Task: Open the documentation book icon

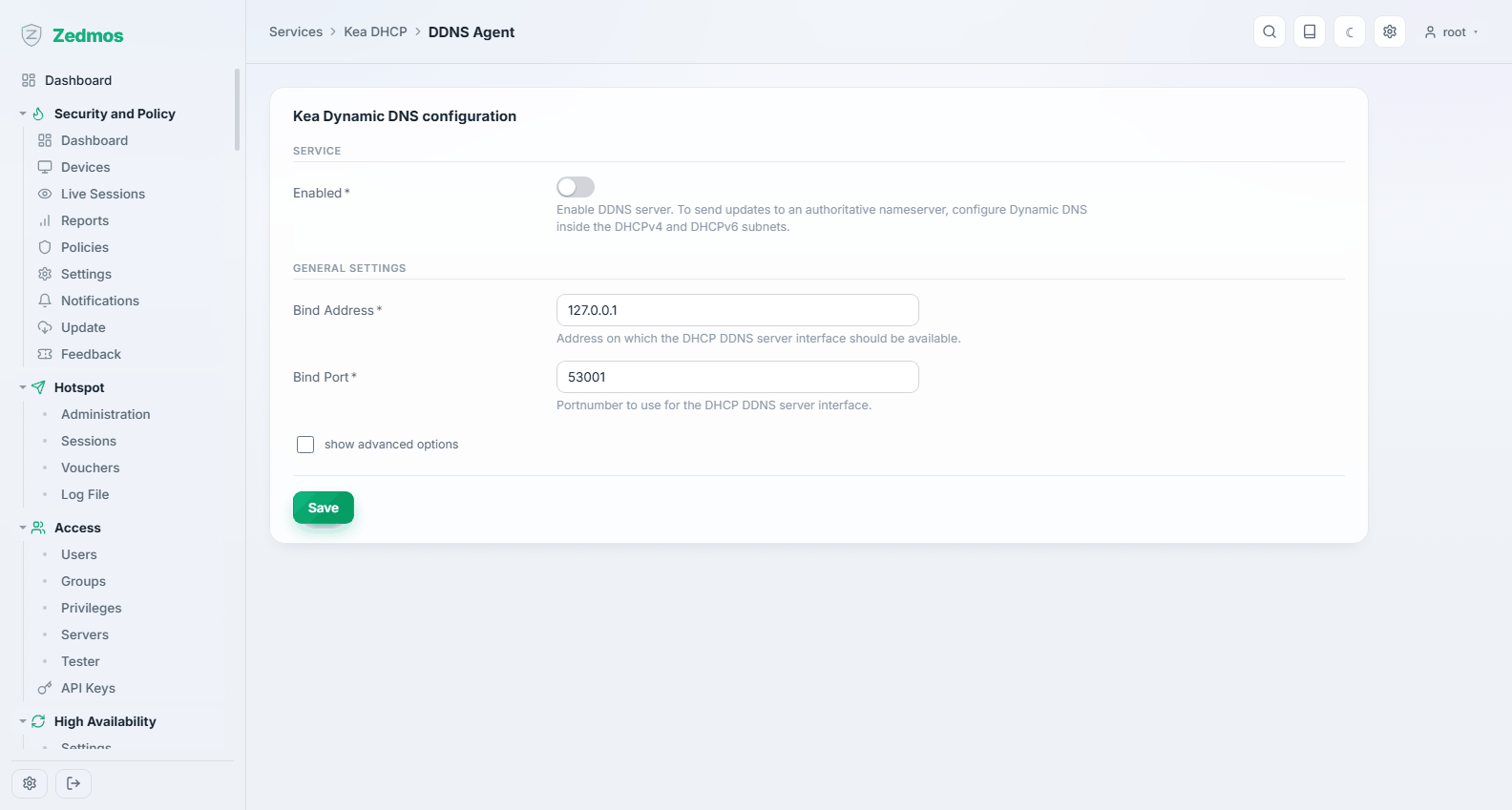Action: (1310, 31)
